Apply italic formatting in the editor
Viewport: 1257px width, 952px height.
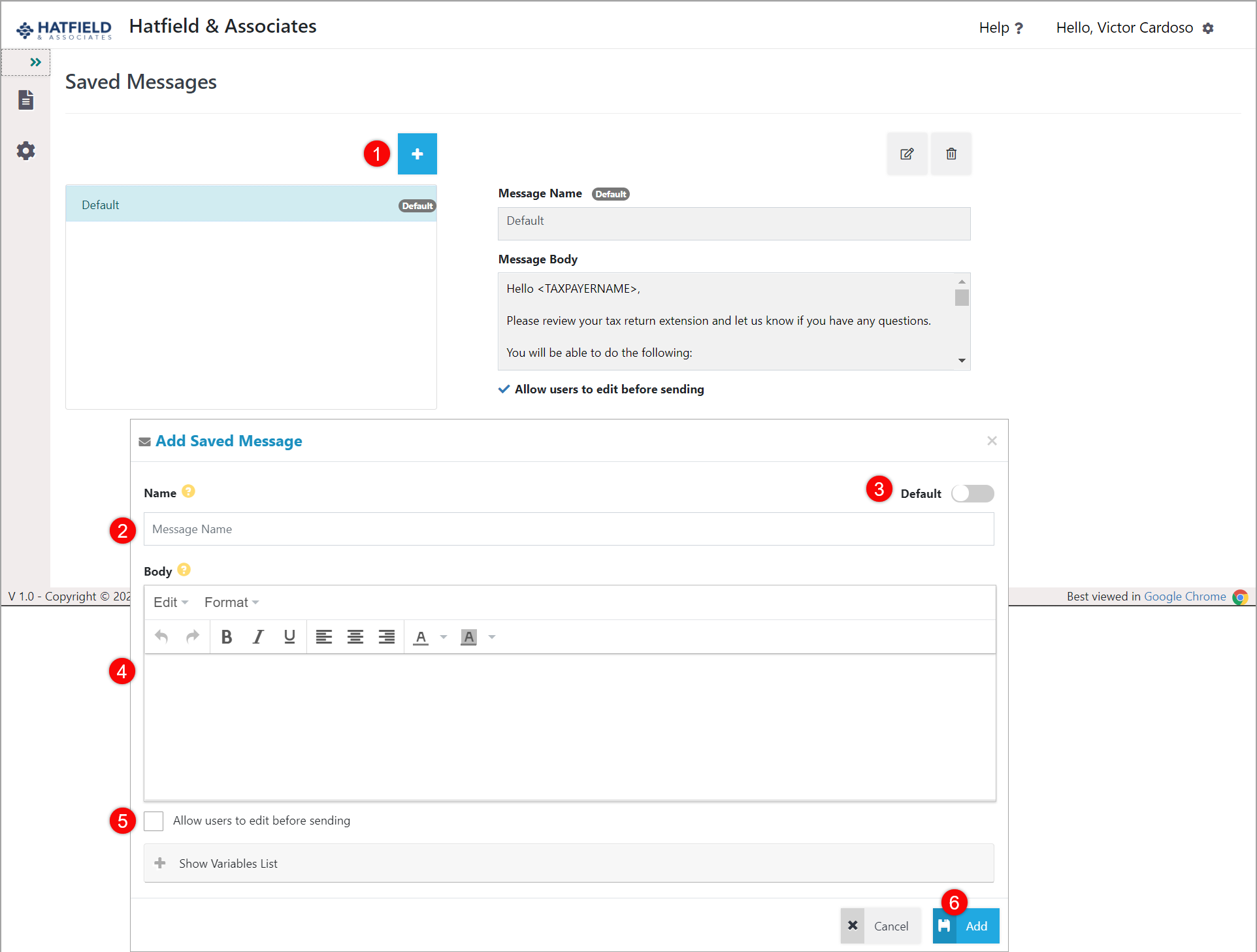257,636
